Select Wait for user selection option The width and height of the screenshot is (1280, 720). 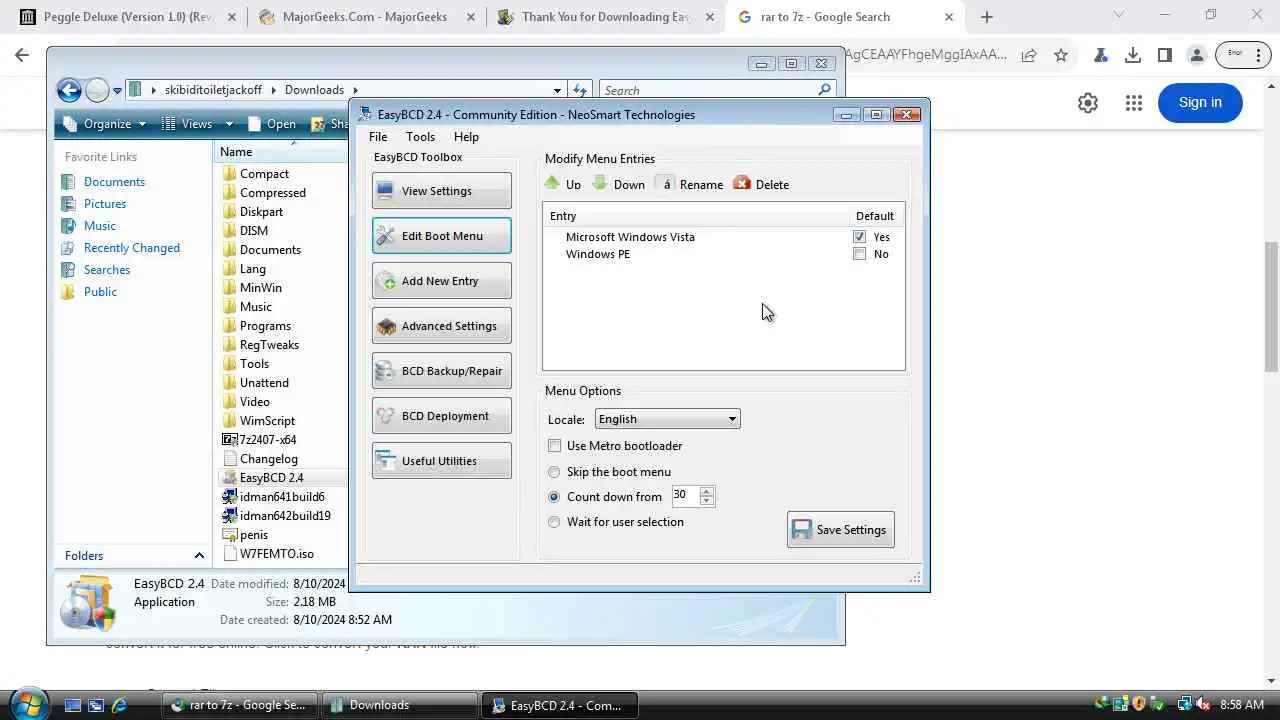tap(554, 522)
